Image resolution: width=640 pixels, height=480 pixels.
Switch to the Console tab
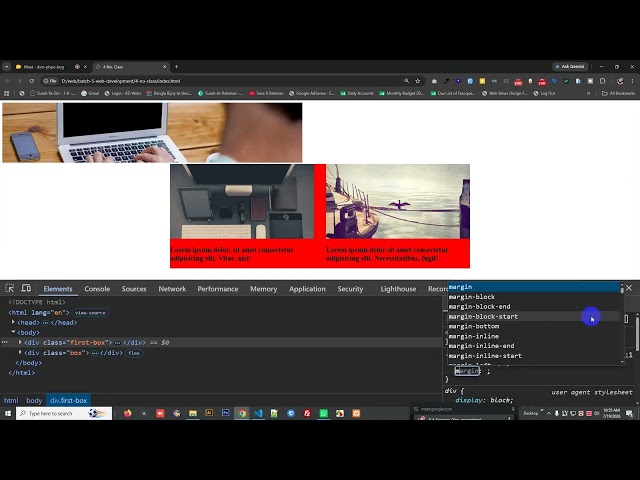(97, 289)
